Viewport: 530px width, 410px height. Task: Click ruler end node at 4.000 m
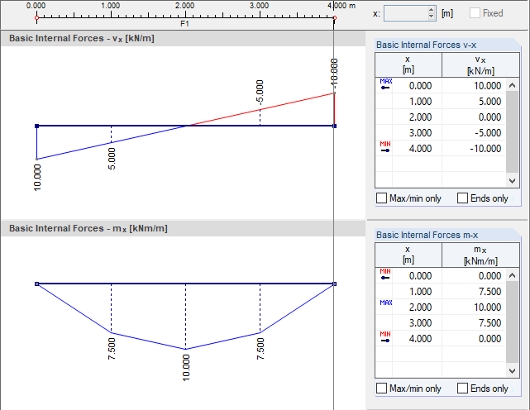coord(335,18)
